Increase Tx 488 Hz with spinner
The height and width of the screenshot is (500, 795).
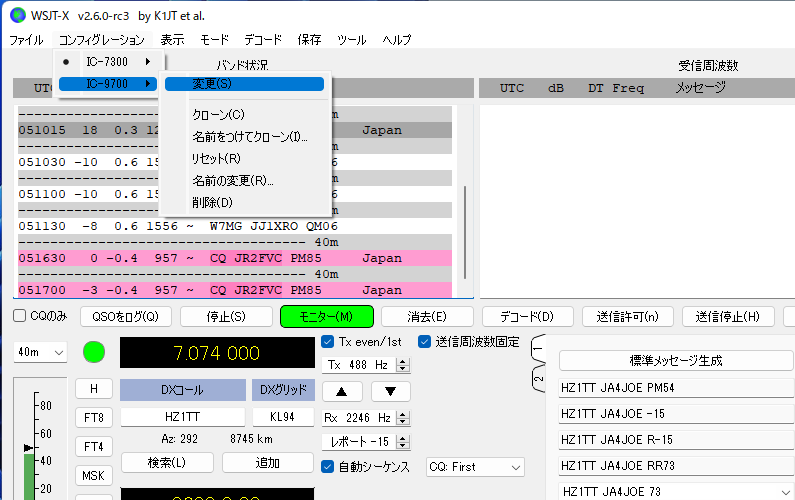coord(403,362)
